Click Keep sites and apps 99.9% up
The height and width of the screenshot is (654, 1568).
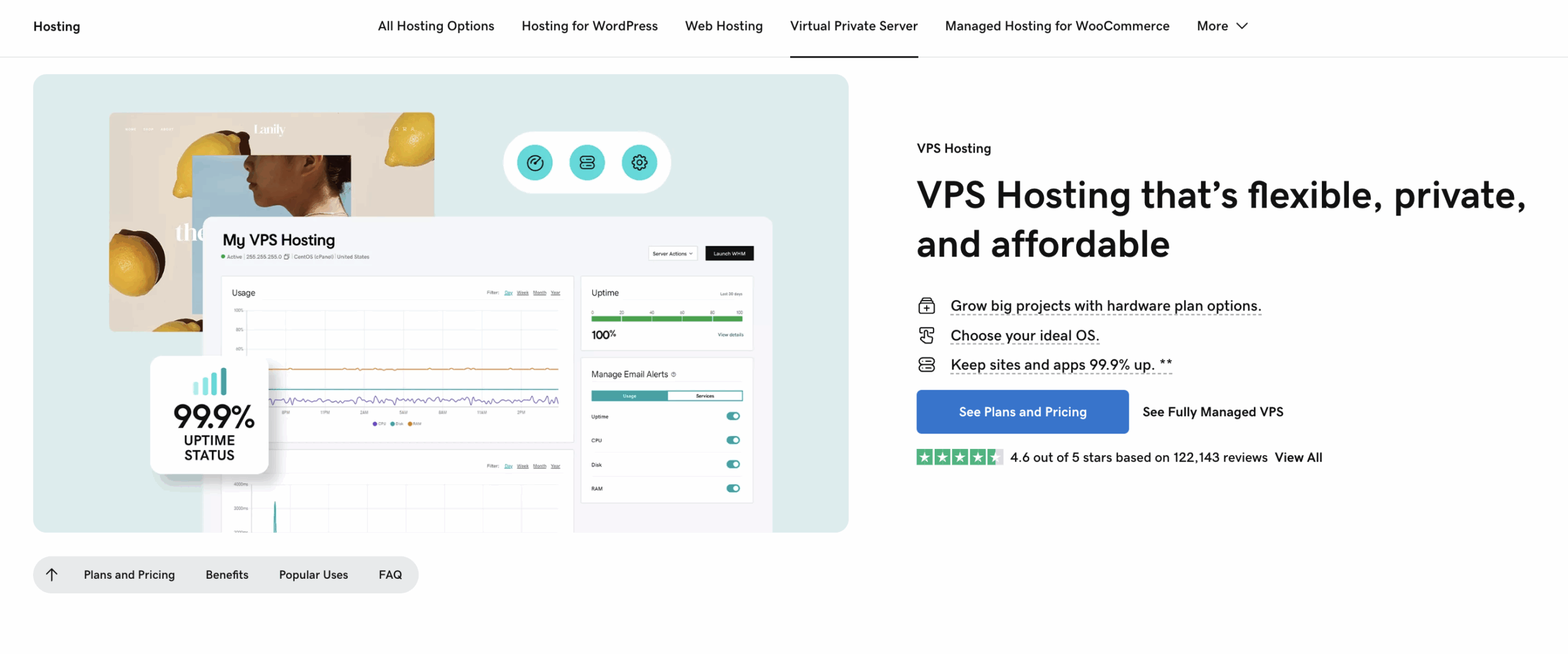click(x=1061, y=365)
